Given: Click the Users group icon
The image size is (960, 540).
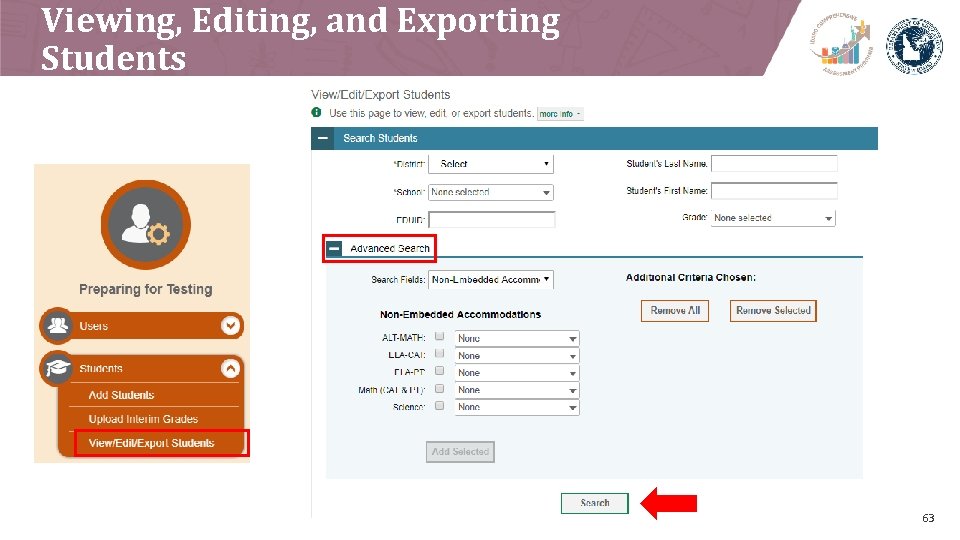Looking at the screenshot, I should 58,325.
